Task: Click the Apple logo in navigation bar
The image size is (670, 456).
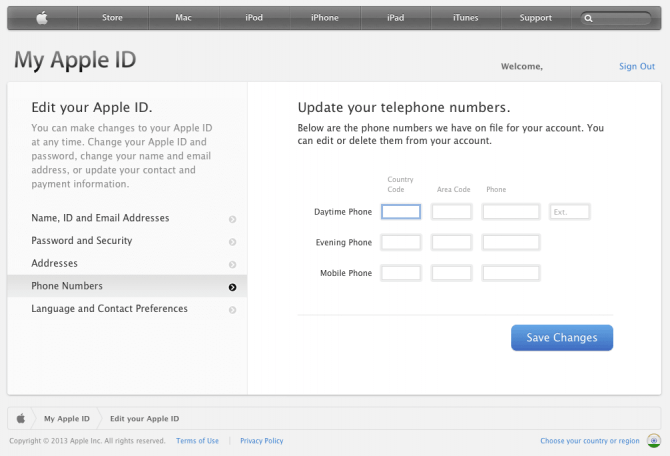Action: [x=42, y=18]
